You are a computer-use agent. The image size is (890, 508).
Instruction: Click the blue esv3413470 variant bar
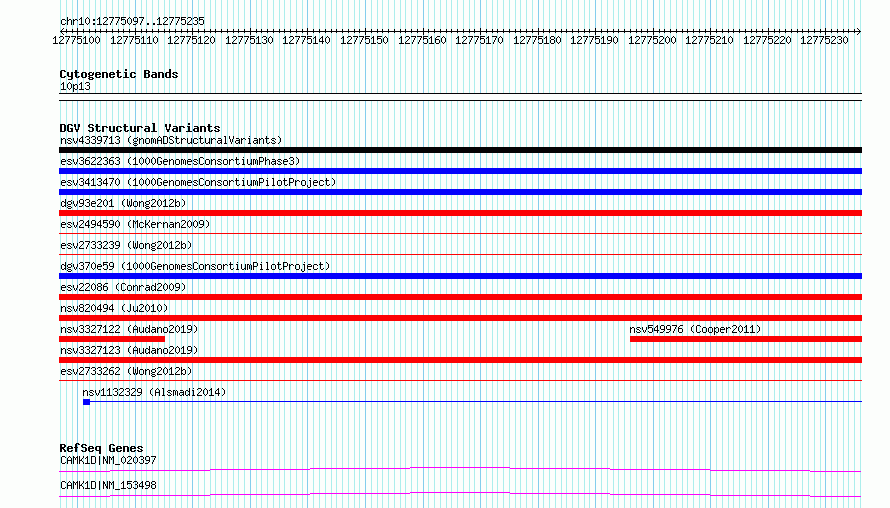460,192
